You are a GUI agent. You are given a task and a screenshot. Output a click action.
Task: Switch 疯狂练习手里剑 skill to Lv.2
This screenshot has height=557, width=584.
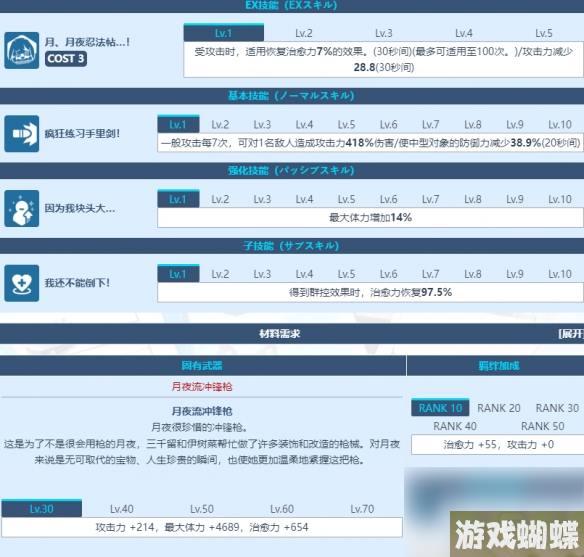pyautogui.click(x=220, y=124)
